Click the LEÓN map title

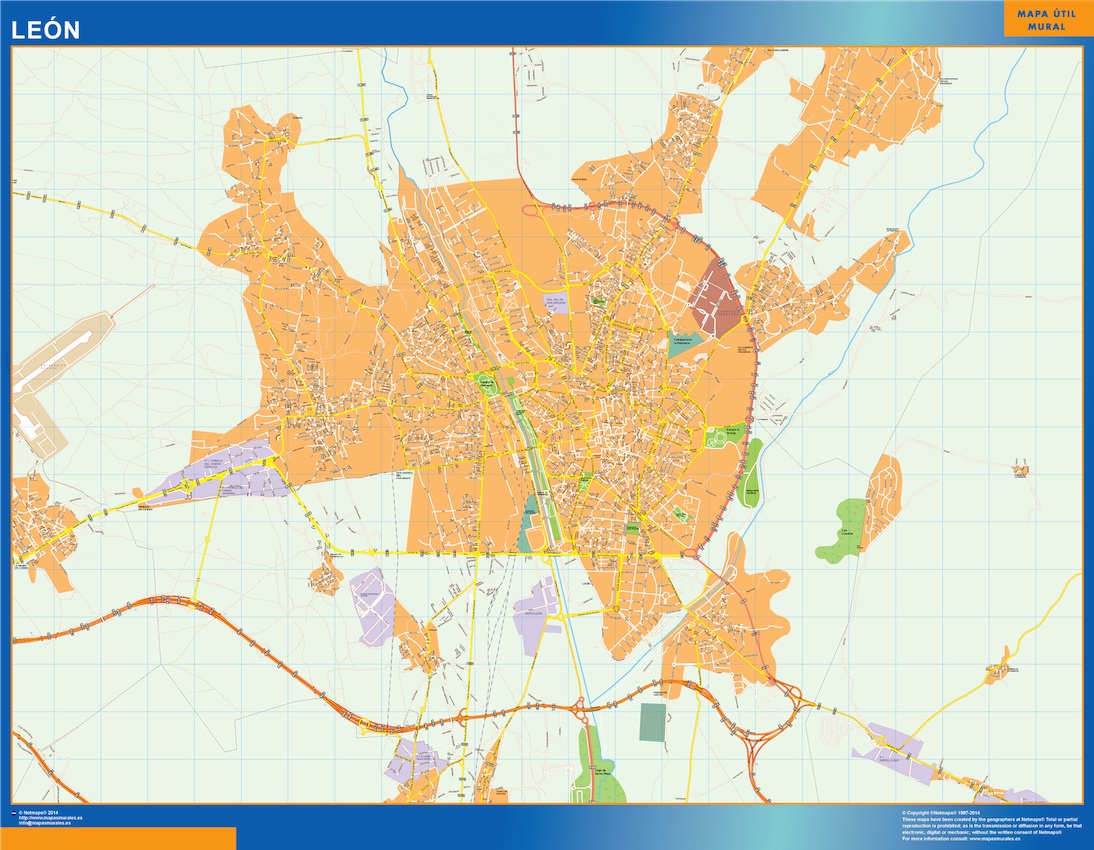tap(45, 31)
